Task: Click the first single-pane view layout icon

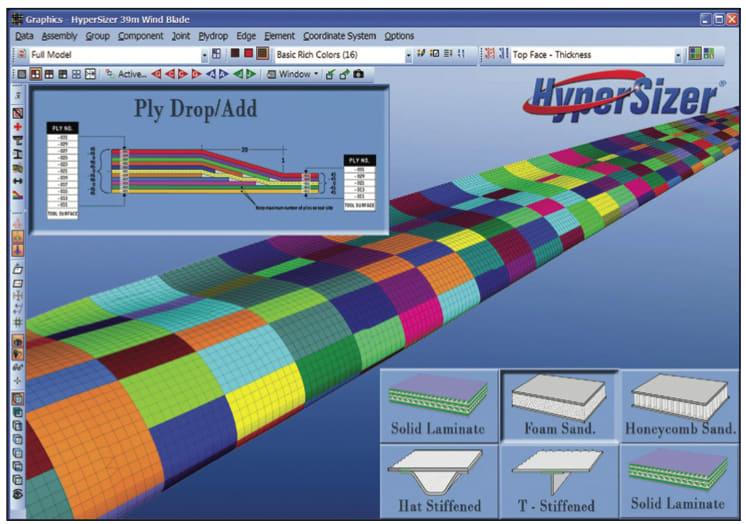Action: pyautogui.click(x=22, y=74)
